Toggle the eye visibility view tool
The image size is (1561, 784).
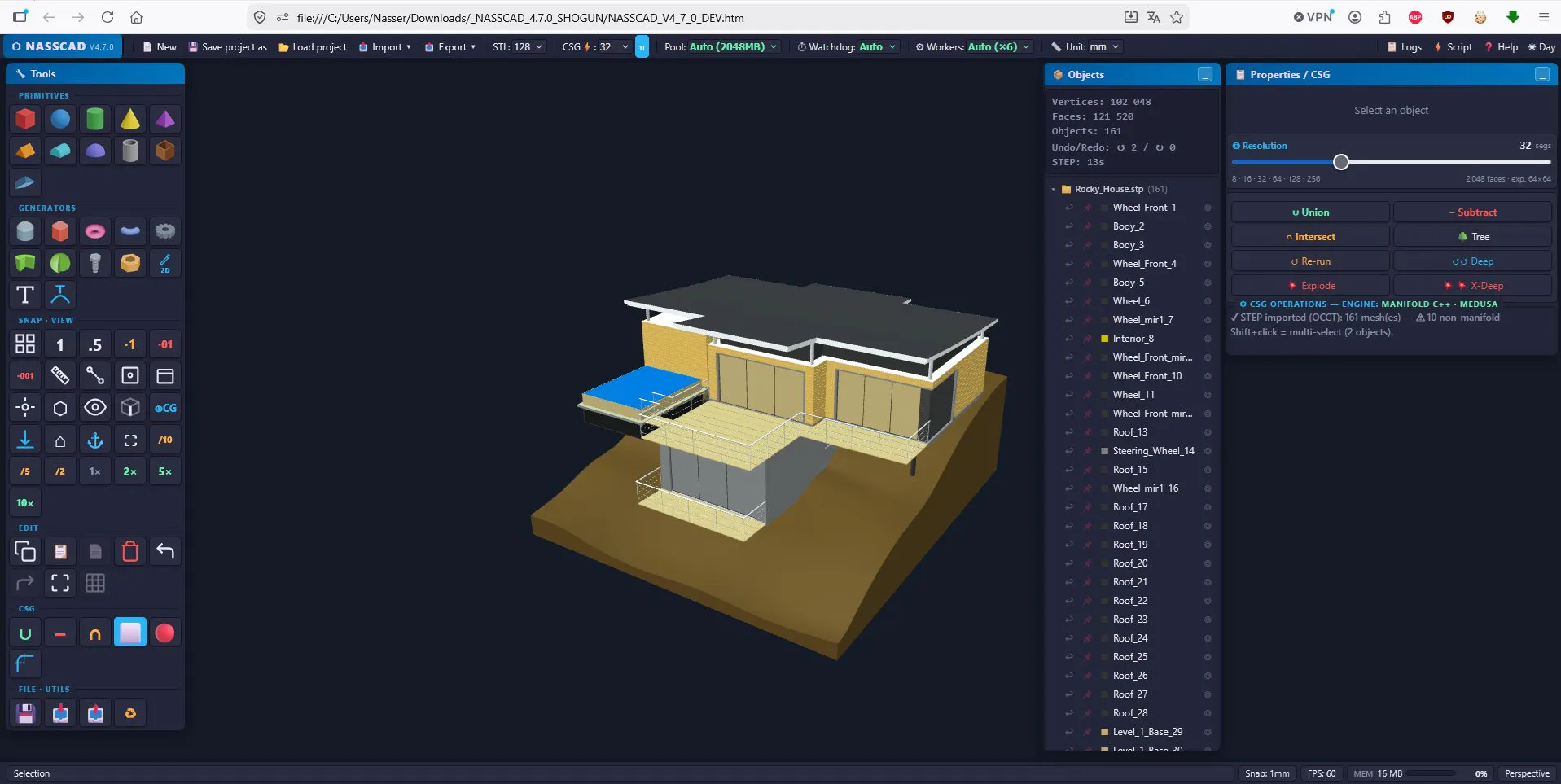click(x=95, y=407)
